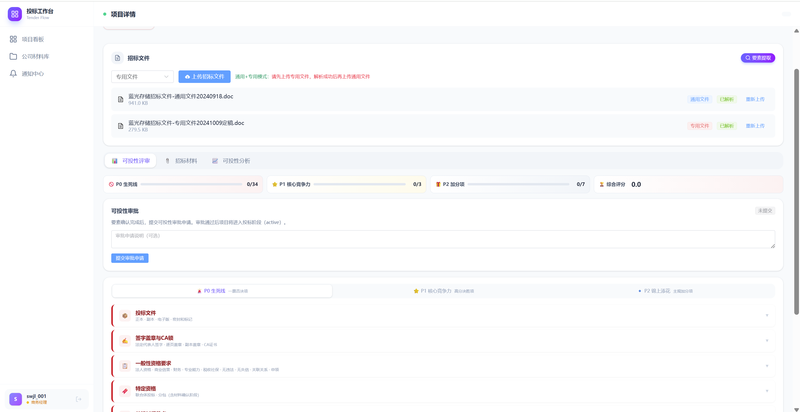Image resolution: width=800 pixels, height=412 pixels.
Task: Click the 招标文件 section document icon
Action: tap(117, 58)
